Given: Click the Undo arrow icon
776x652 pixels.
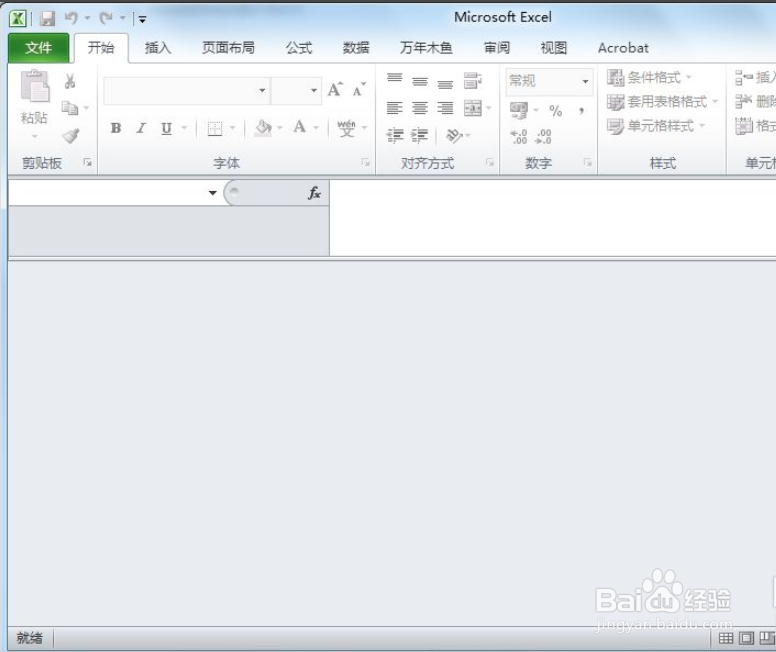Looking at the screenshot, I should point(71,18).
